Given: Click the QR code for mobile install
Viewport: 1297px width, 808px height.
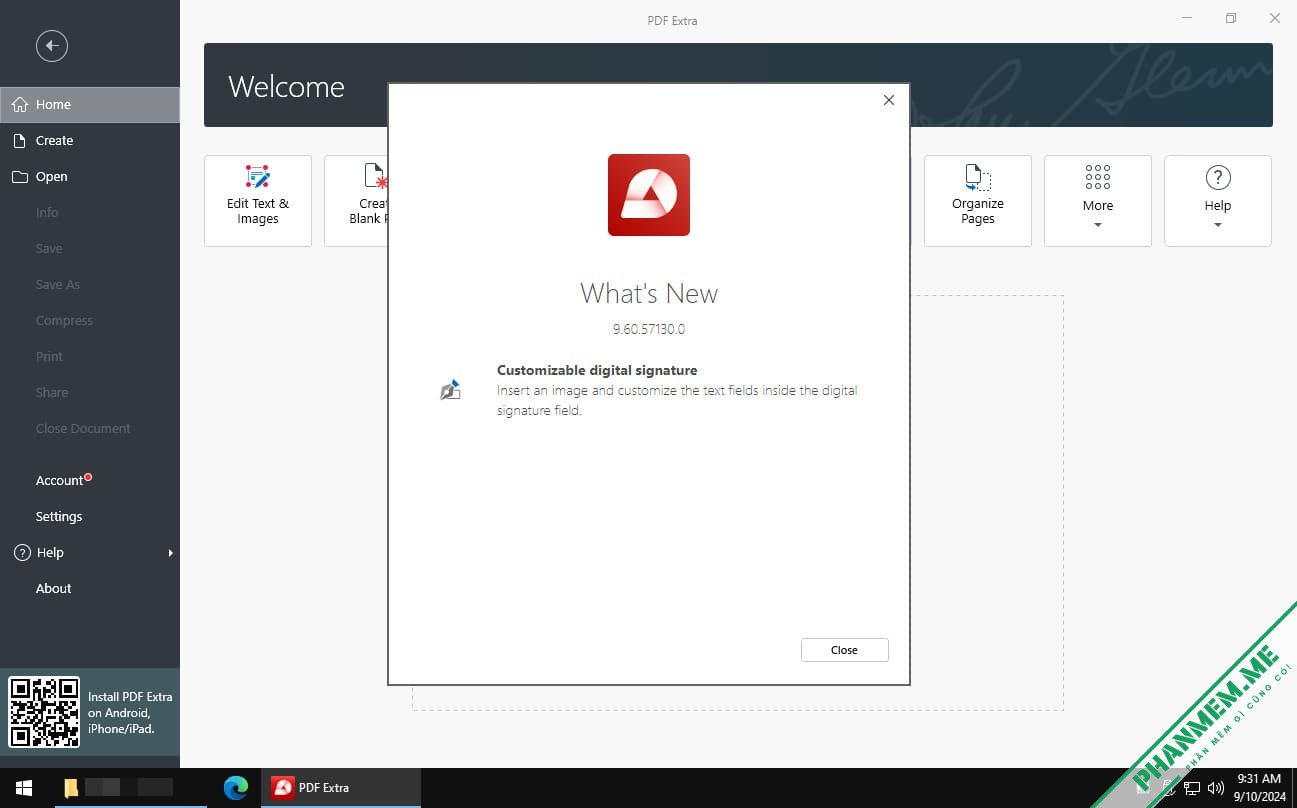Looking at the screenshot, I should 44,712.
